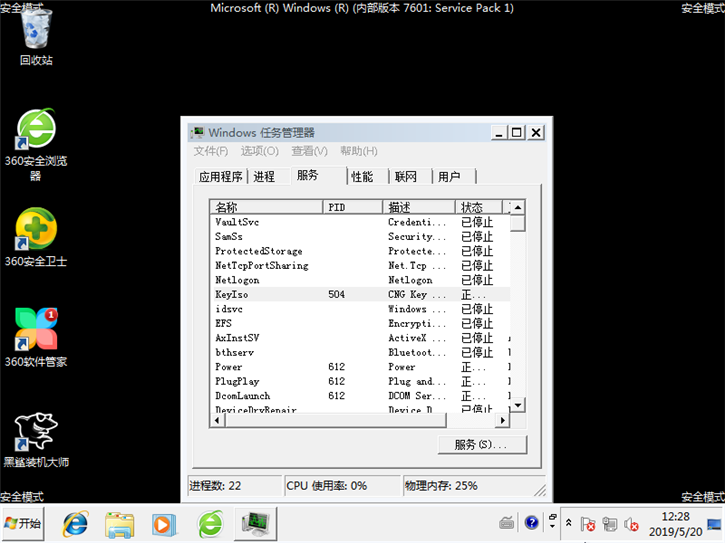The width and height of the screenshot is (725, 543).
Task: Select the VaultSvc service row
Action: pos(360,222)
